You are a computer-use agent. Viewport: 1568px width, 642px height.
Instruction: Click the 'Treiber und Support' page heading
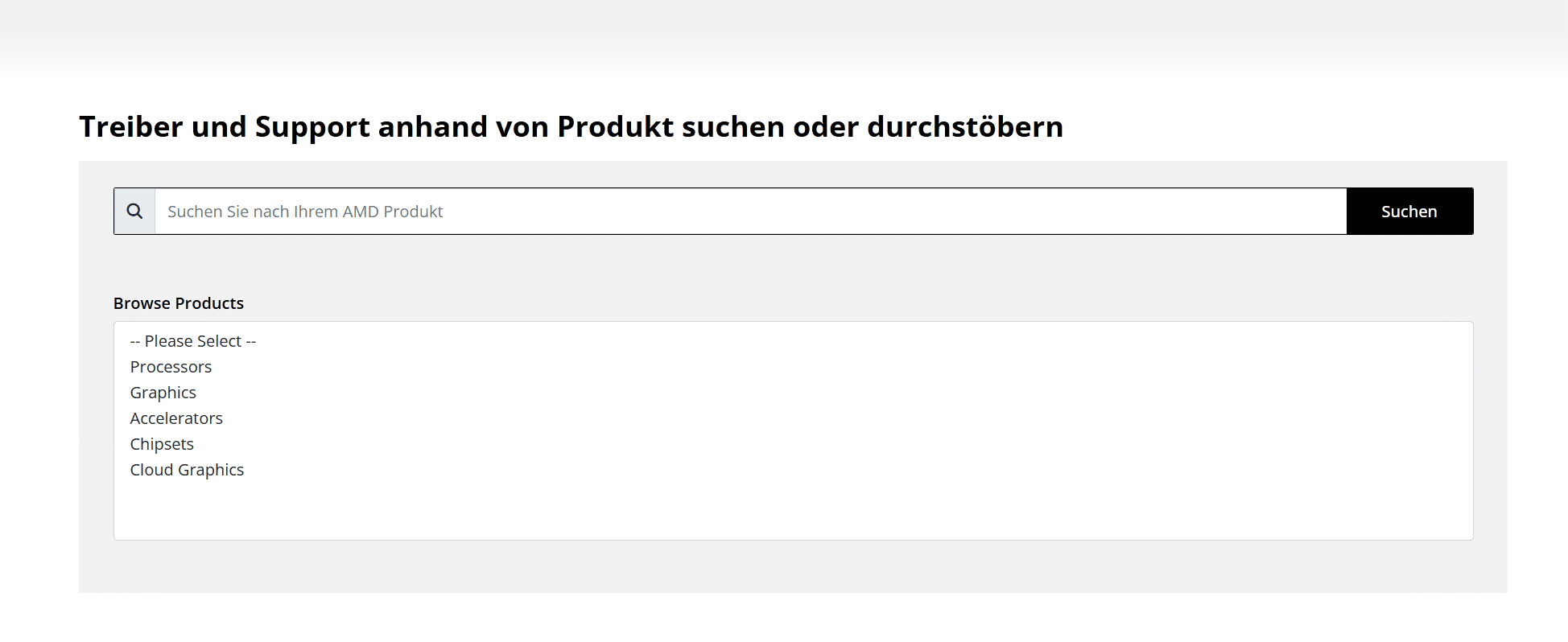click(571, 127)
